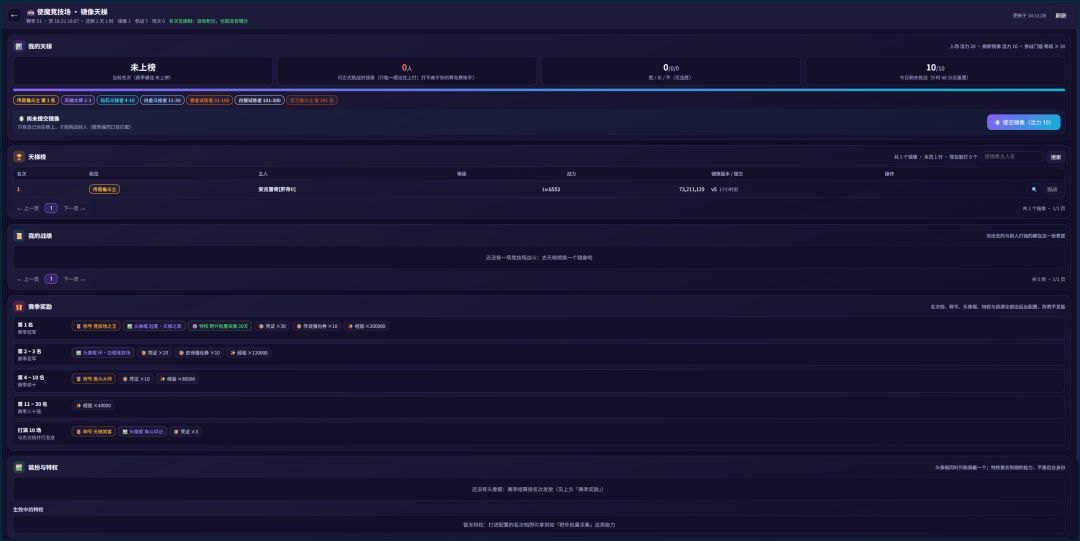Click the 10/10 remaining challenges card
Image resolution: width=1080 pixels, height=541 pixels.
pos(935,71)
